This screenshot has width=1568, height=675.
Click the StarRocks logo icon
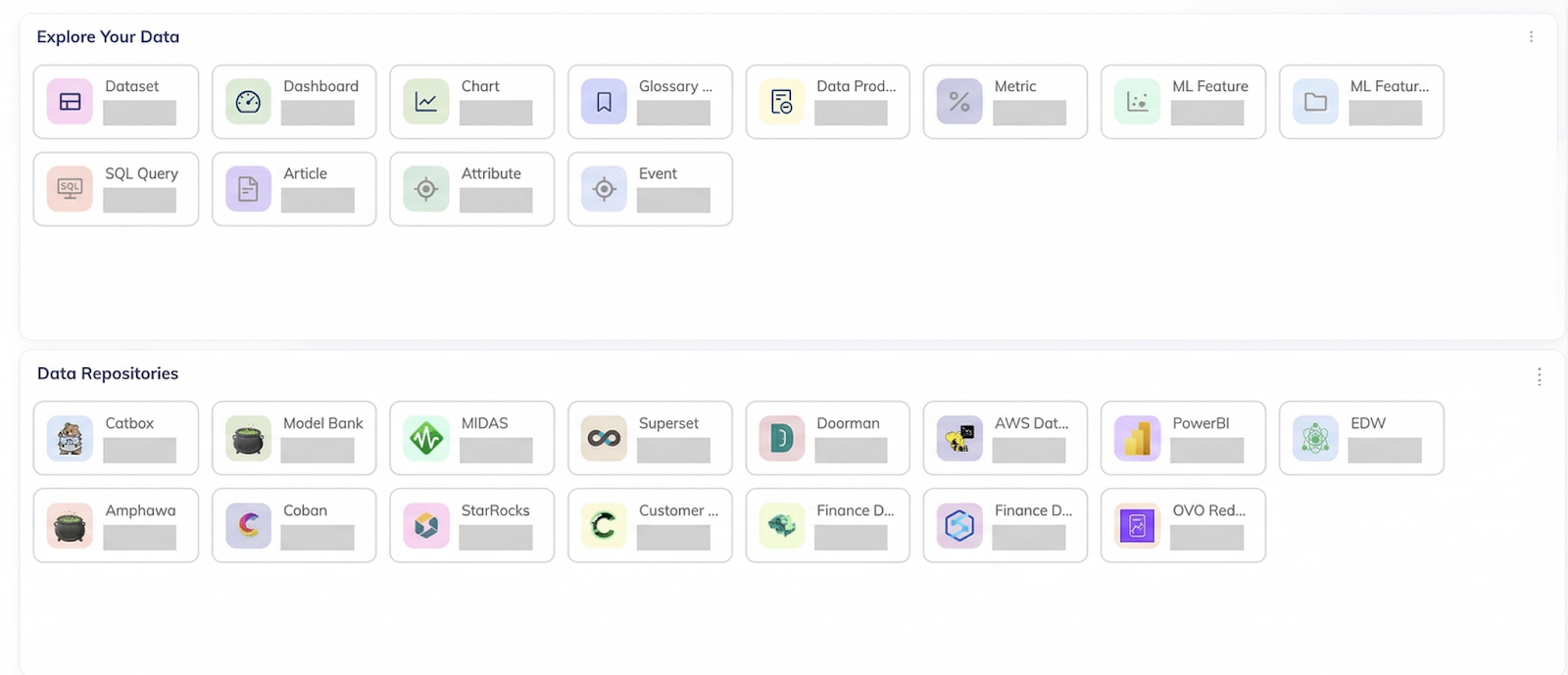(x=426, y=526)
